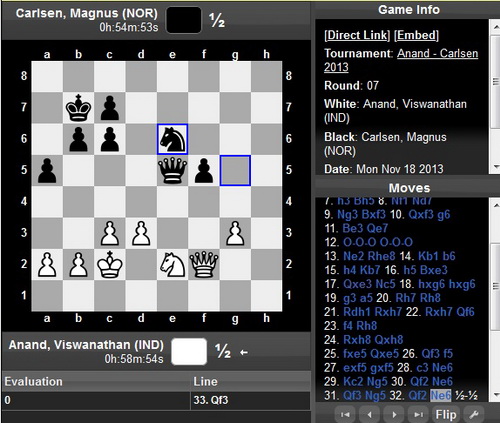Click the highlighted empty g5 square
Viewport: 500px width, 423px height.
[235, 170]
